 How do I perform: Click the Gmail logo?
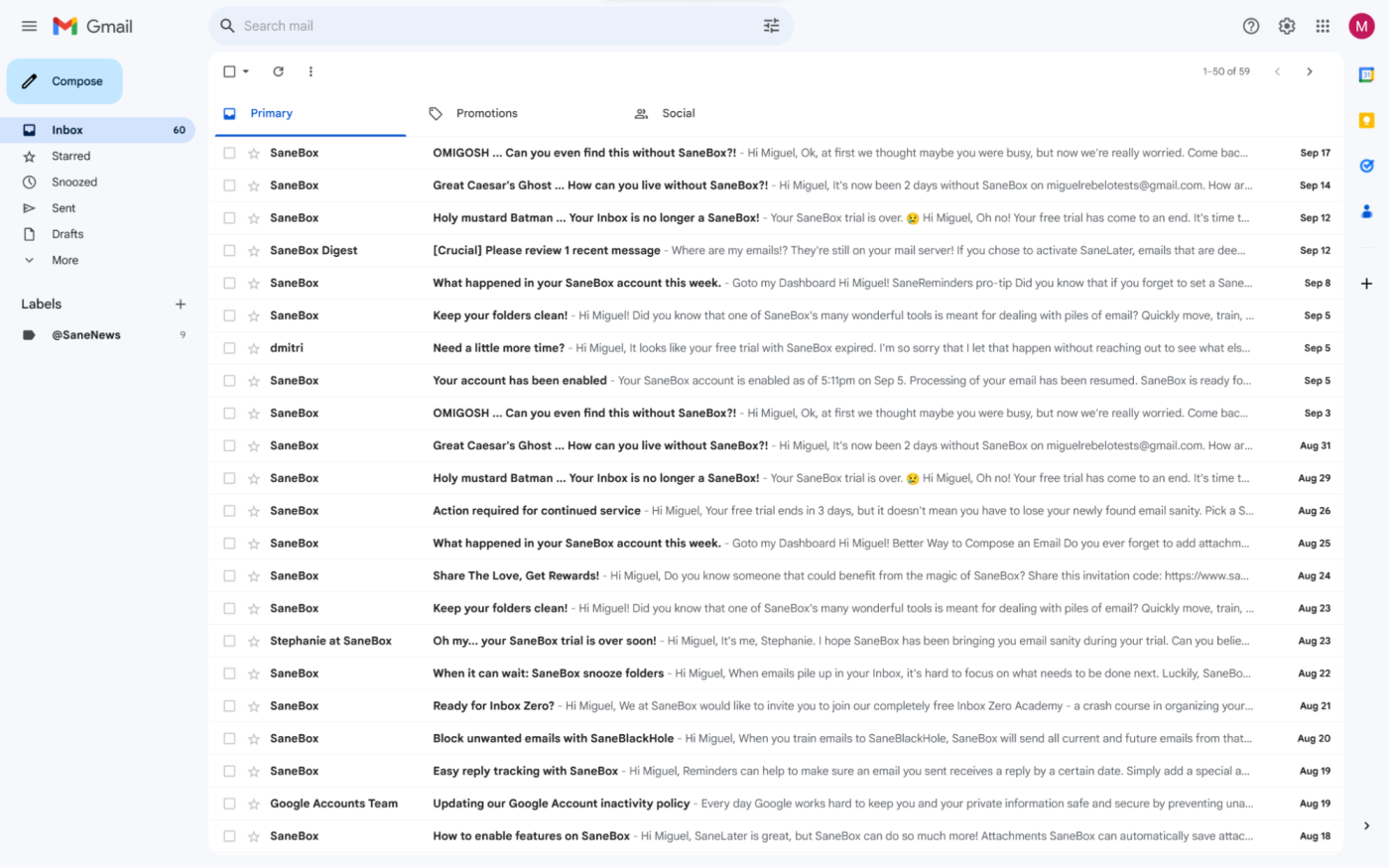tap(92, 26)
